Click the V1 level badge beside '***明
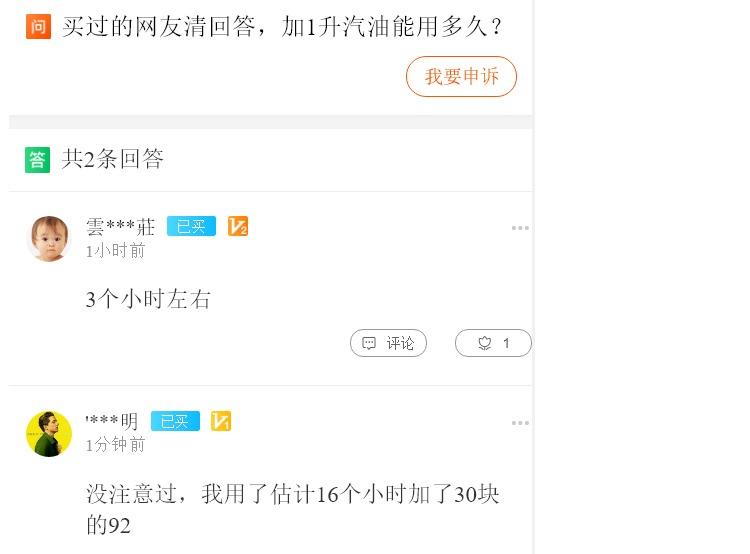Viewport: 750px width, 554px height. [x=221, y=421]
